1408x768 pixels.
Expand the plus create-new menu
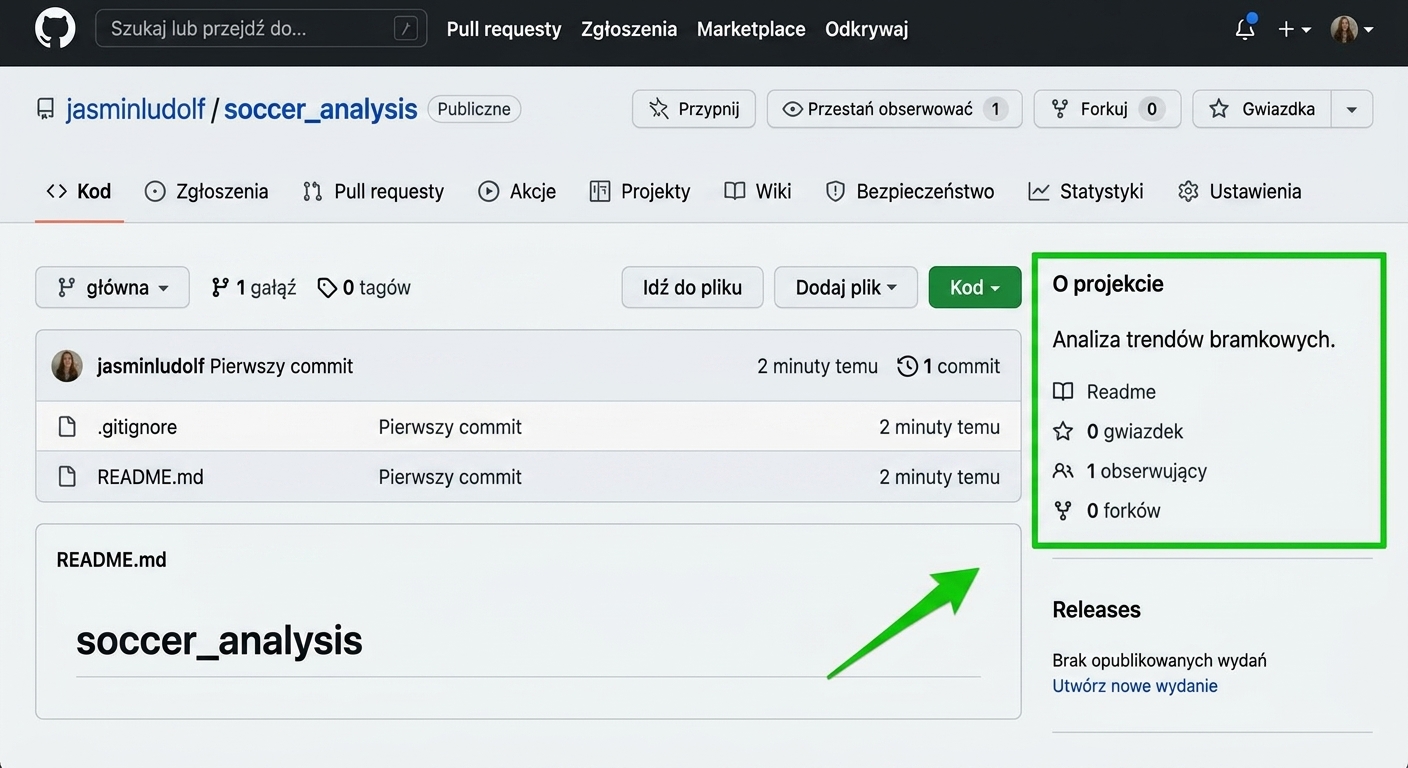click(x=1294, y=30)
